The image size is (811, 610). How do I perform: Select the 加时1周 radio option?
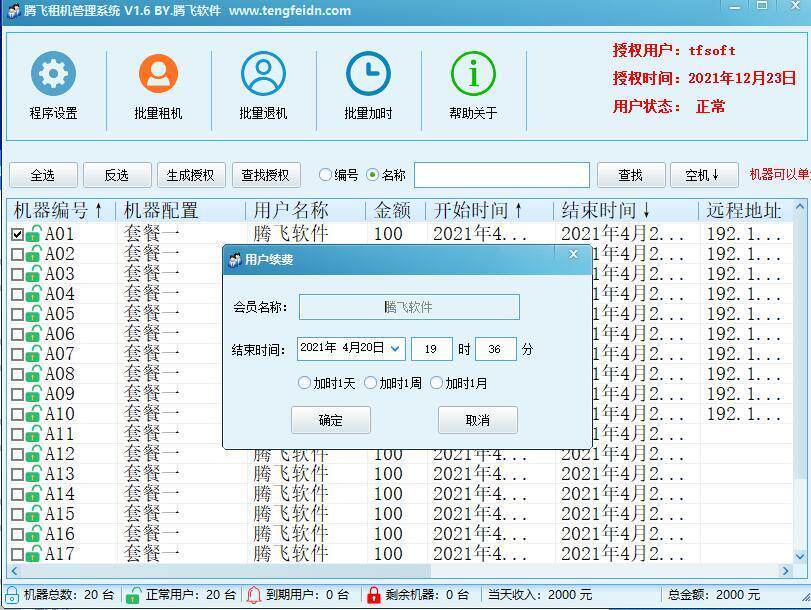click(x=370, y=383)
